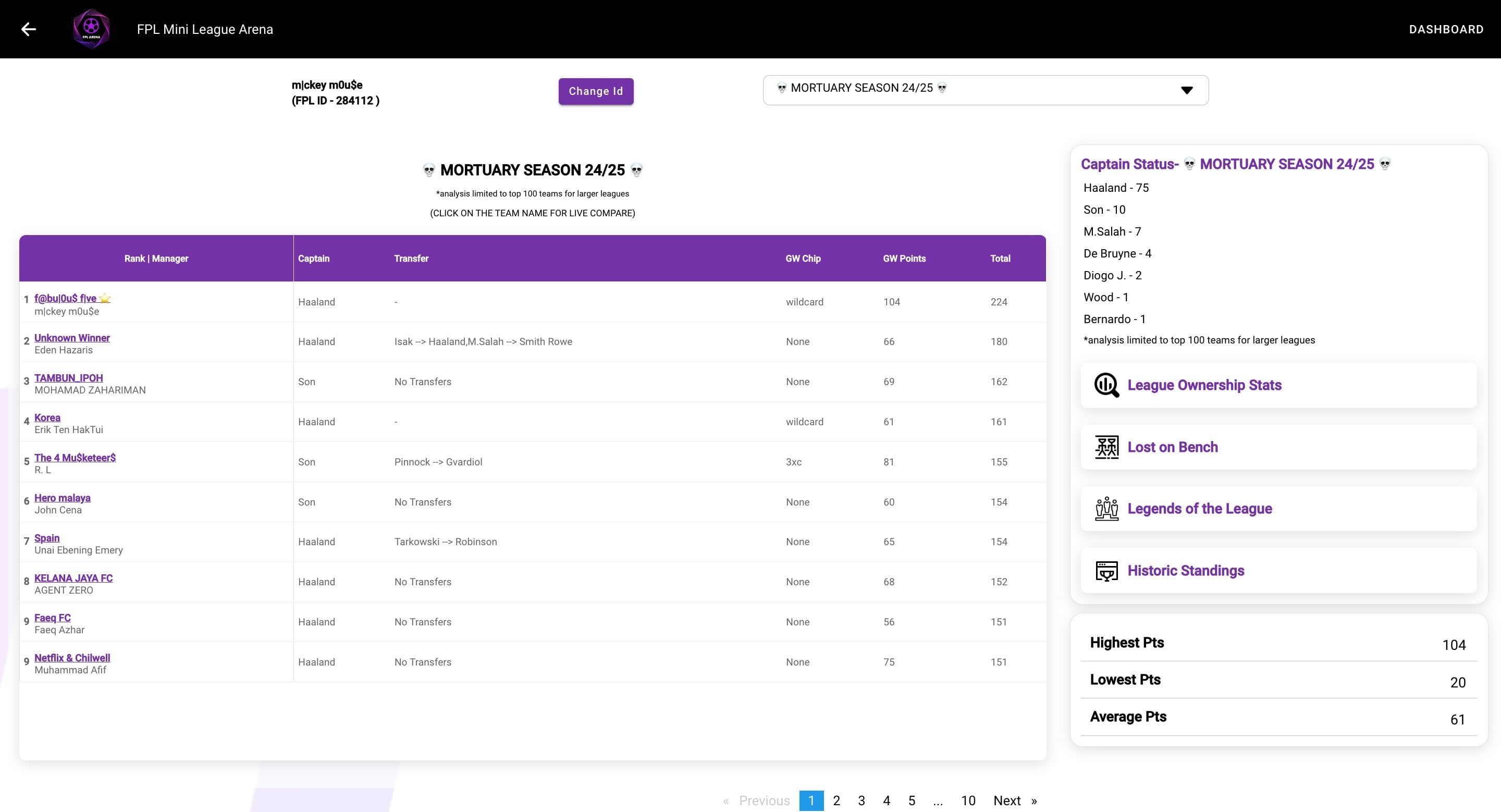1501x812 pixels.
Task: Jump to page 10 of standings
Action: pyautogui.click(x=968, y=801)
